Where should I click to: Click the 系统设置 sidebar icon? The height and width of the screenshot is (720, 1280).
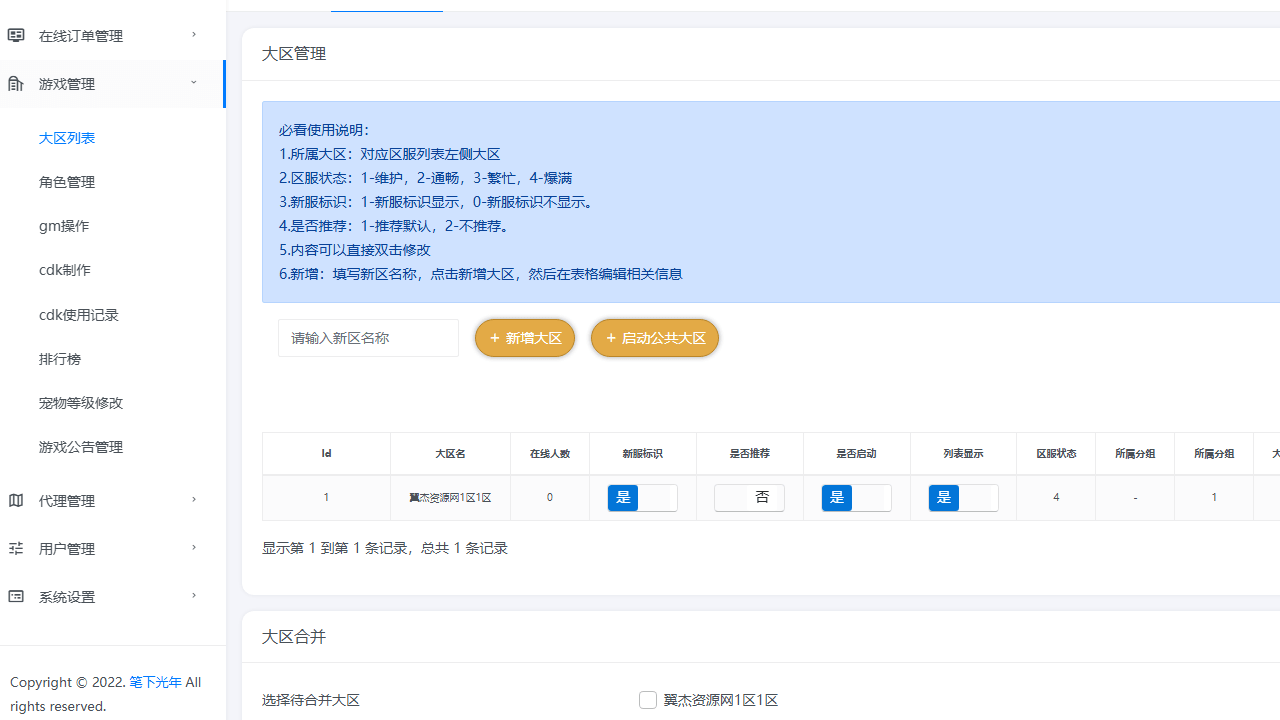(16, 596)
